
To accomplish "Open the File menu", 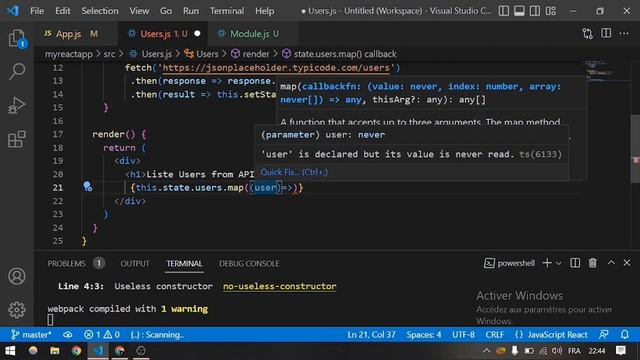I will coord(37,11).
